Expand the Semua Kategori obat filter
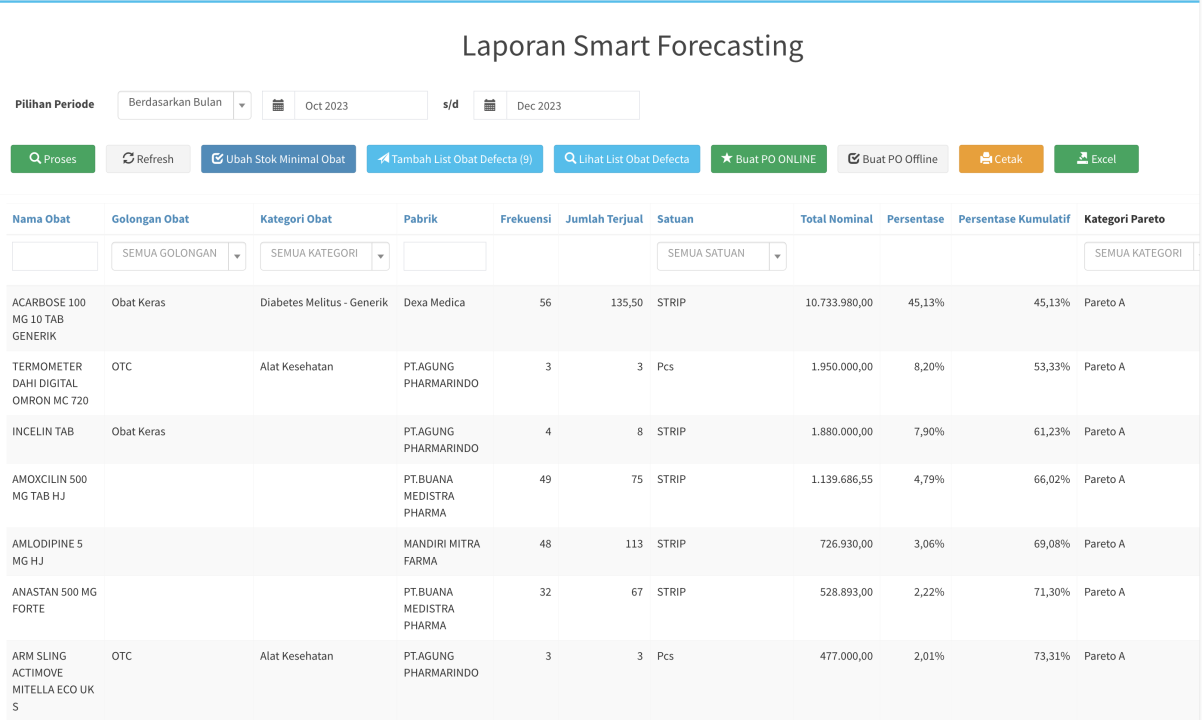 [x=324, y=256]
